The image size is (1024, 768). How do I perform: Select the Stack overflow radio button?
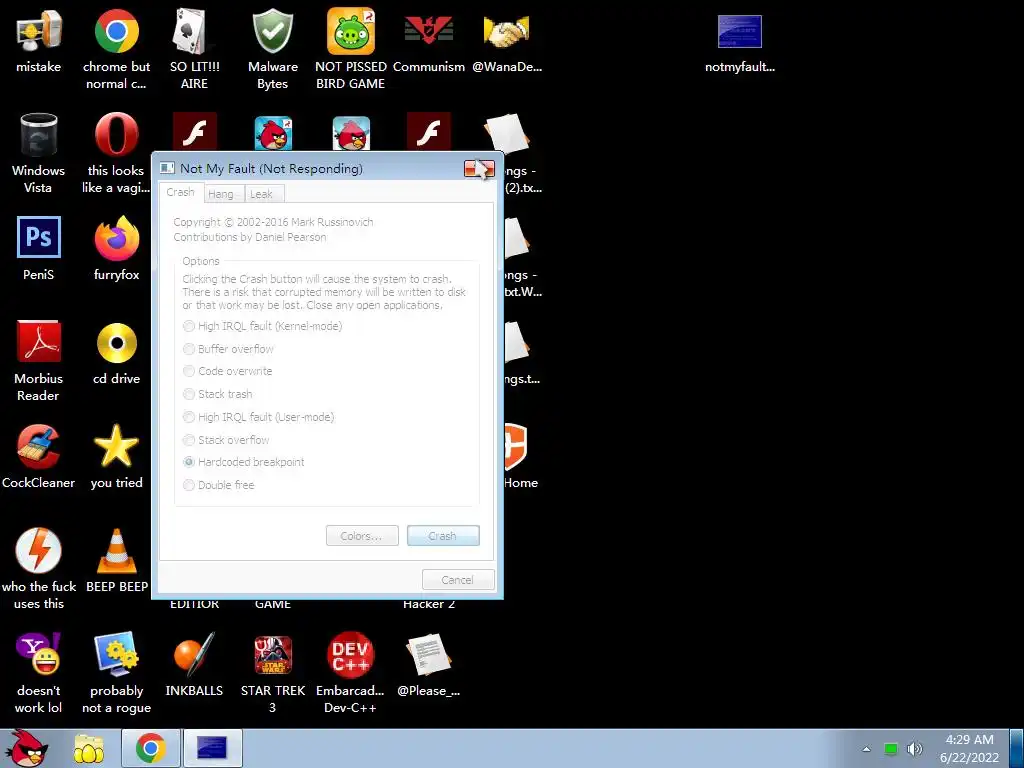(x=226, y=440)
